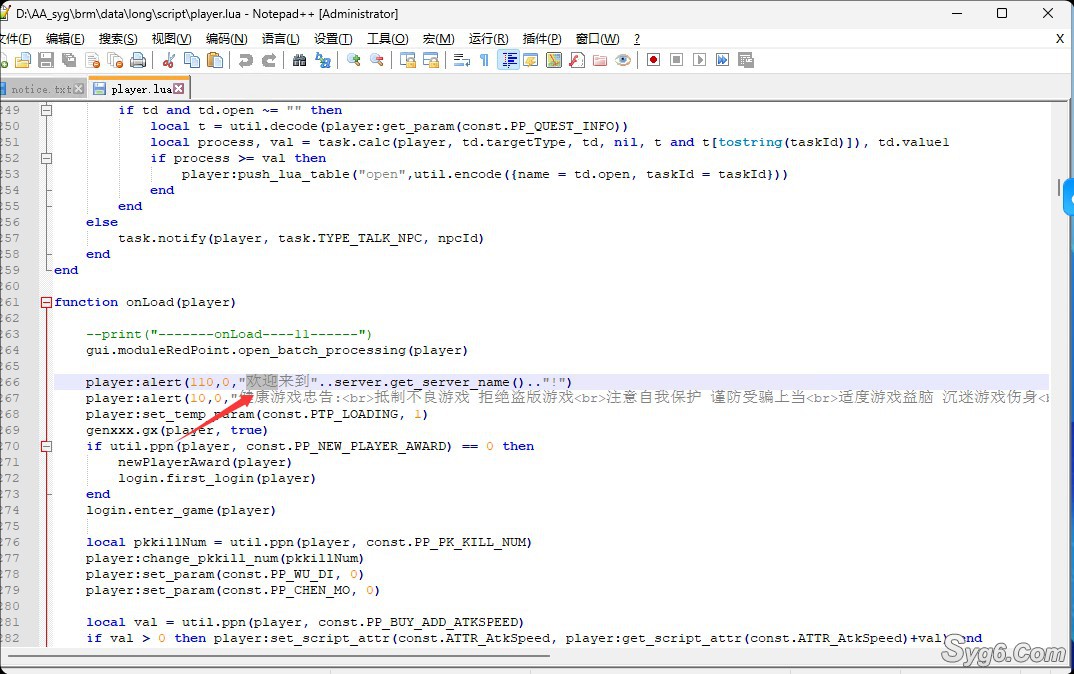Click 'gui.moduleRedPoint.open_batch_processing(player)' line
The height and width of the screenshot is (674, 1074).
click(x=277, y=350)
